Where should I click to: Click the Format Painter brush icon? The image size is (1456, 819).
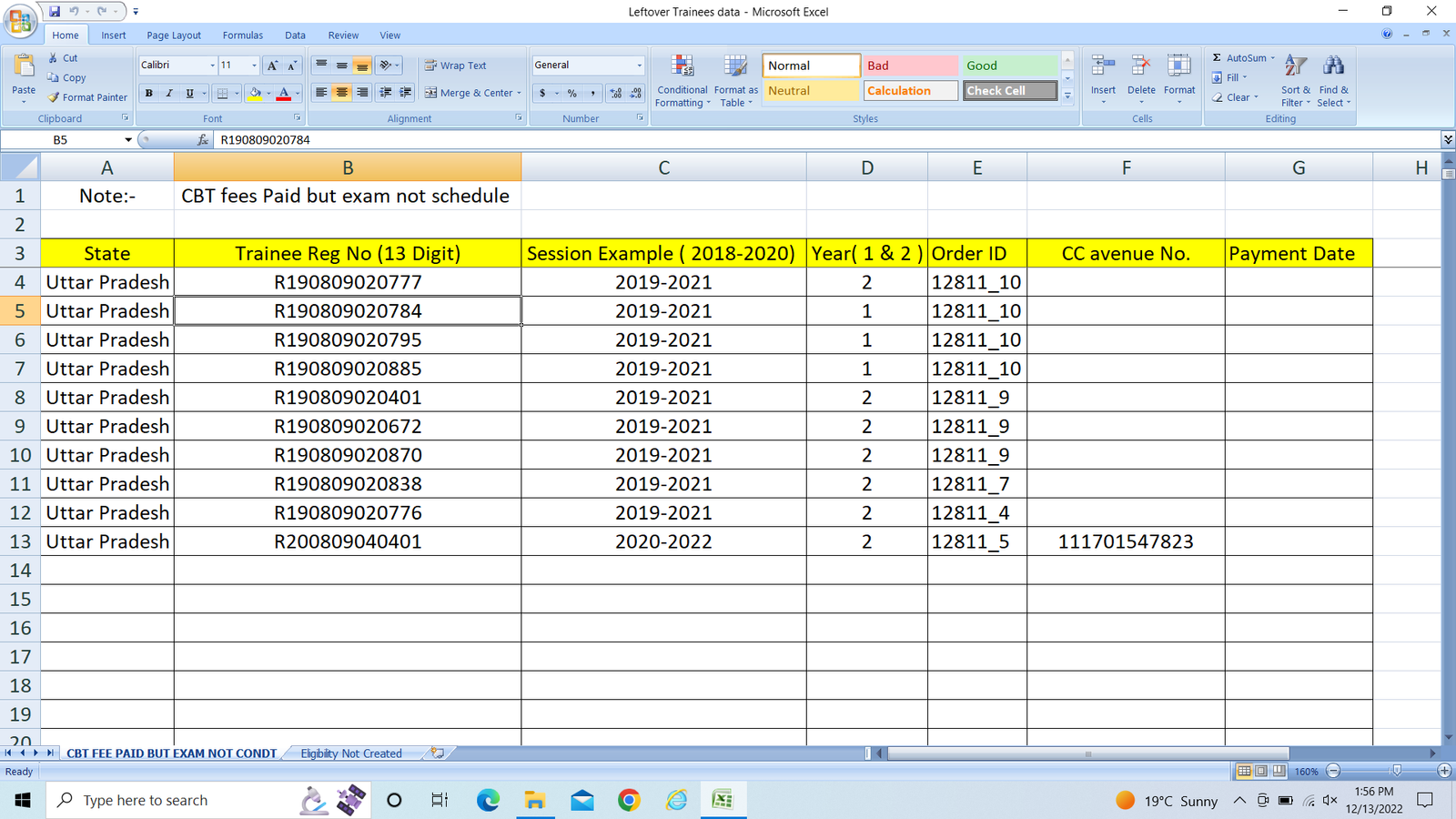[54, 97]
